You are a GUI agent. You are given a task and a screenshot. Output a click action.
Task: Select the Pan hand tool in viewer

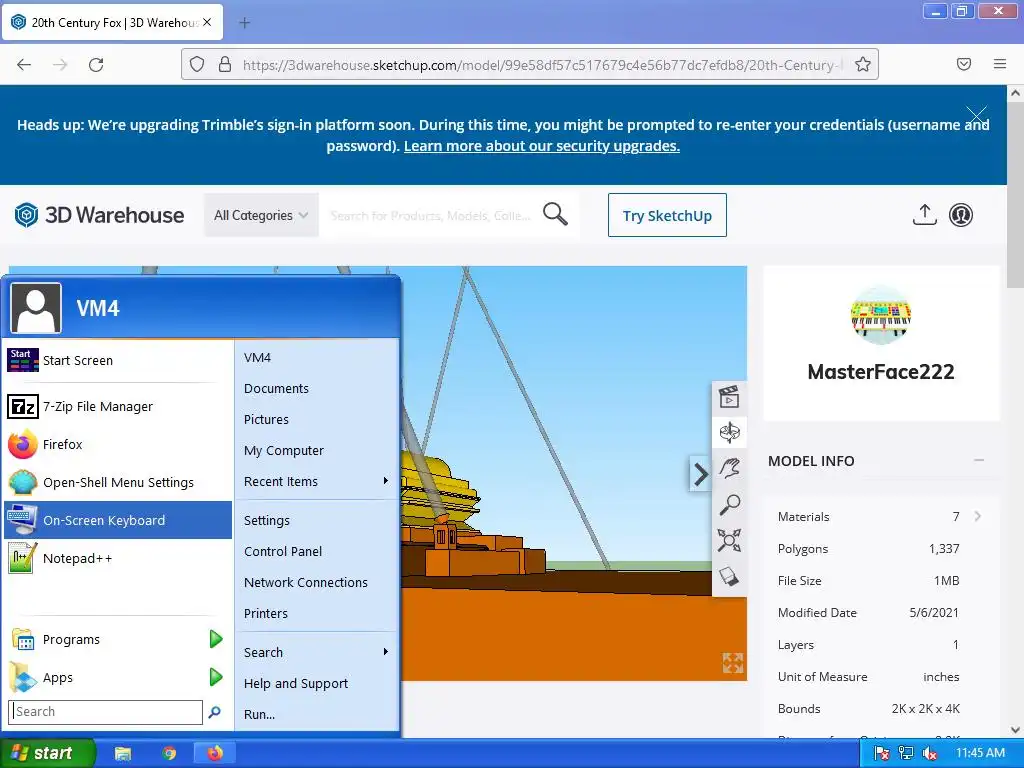point(729,468)
